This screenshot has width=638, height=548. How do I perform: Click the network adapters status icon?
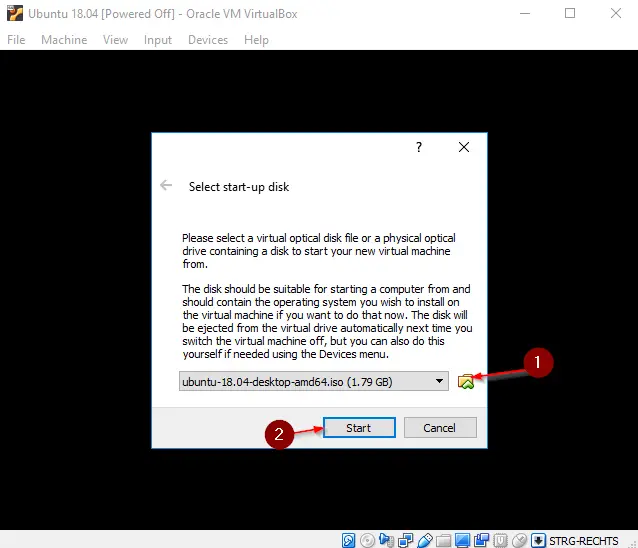(405, 540)
